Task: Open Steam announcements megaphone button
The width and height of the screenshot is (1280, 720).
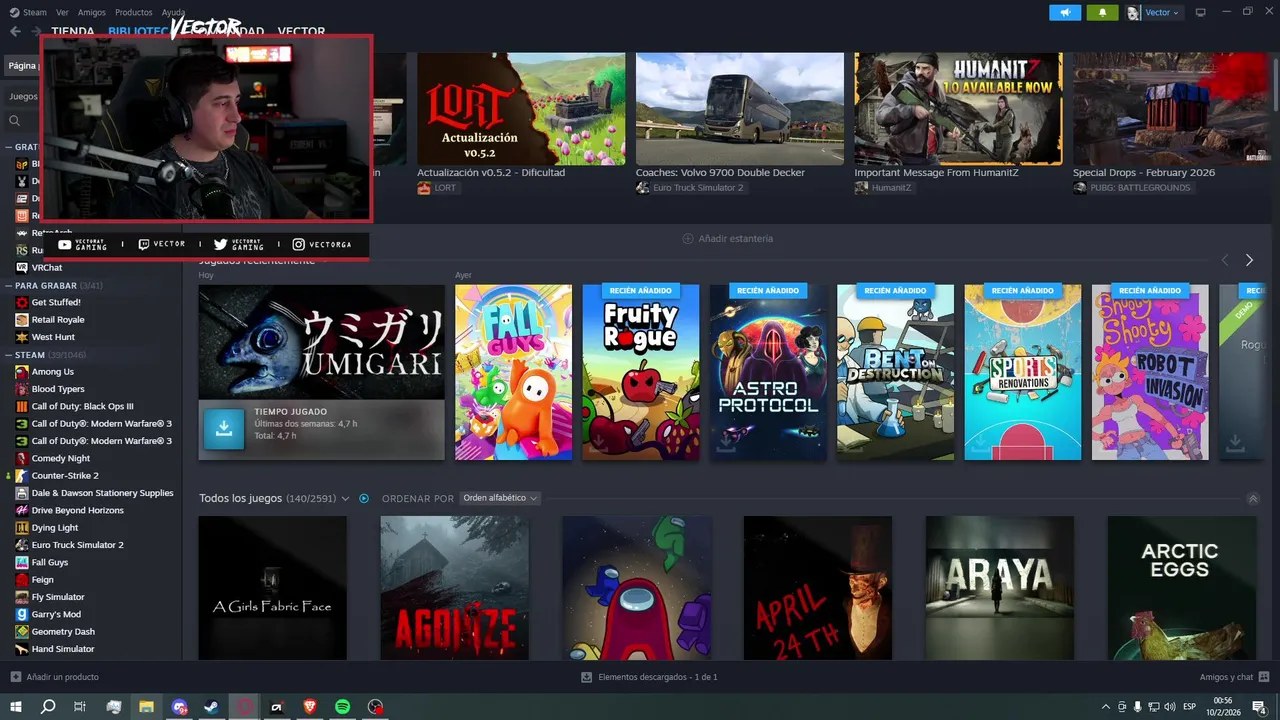Action: pos(1065,12)
